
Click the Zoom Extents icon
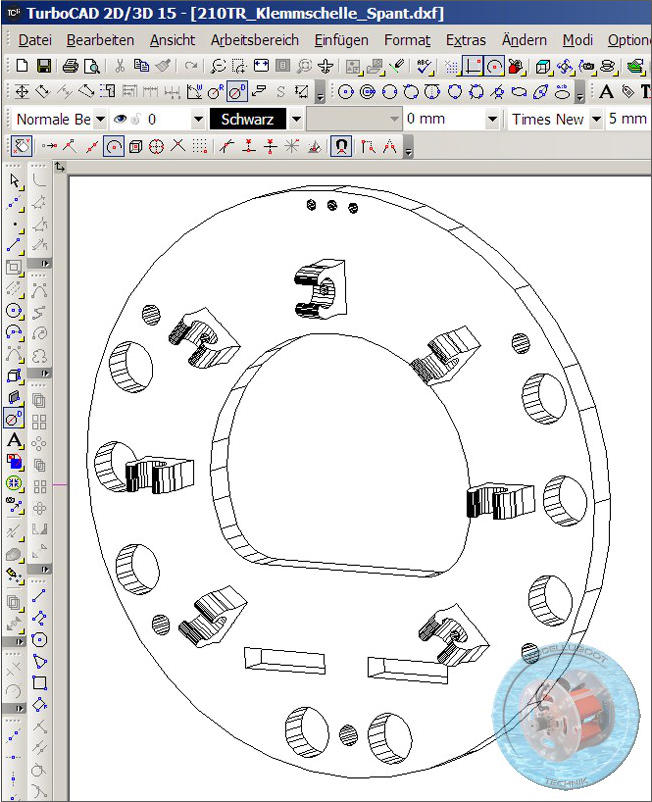261,65
